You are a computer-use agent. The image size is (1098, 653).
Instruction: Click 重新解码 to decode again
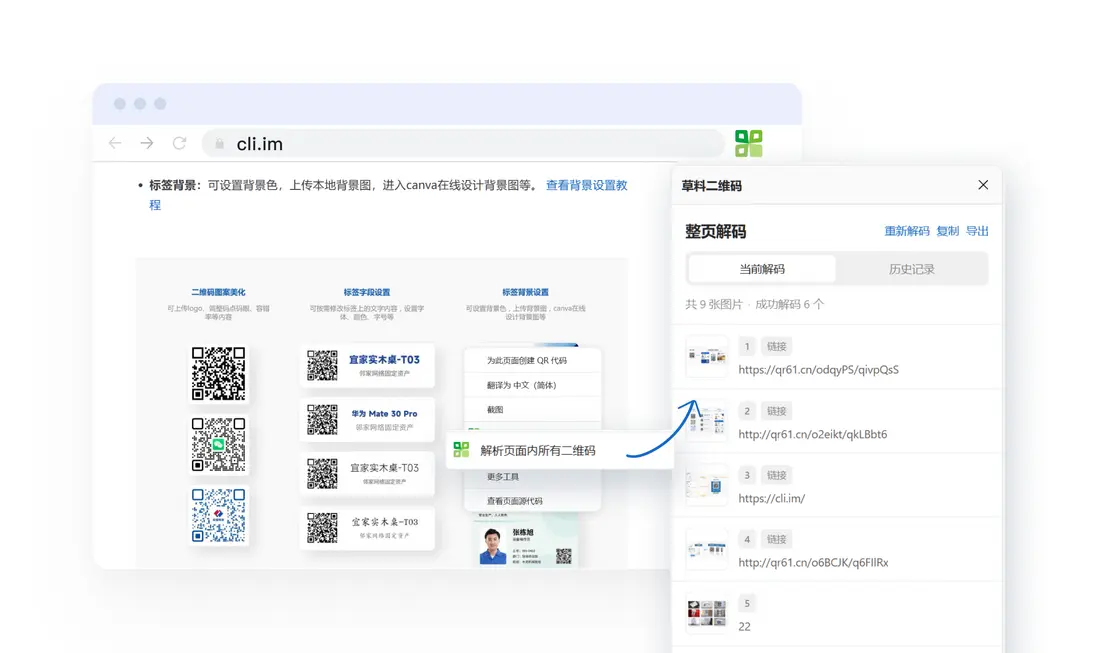click(907, 231)
